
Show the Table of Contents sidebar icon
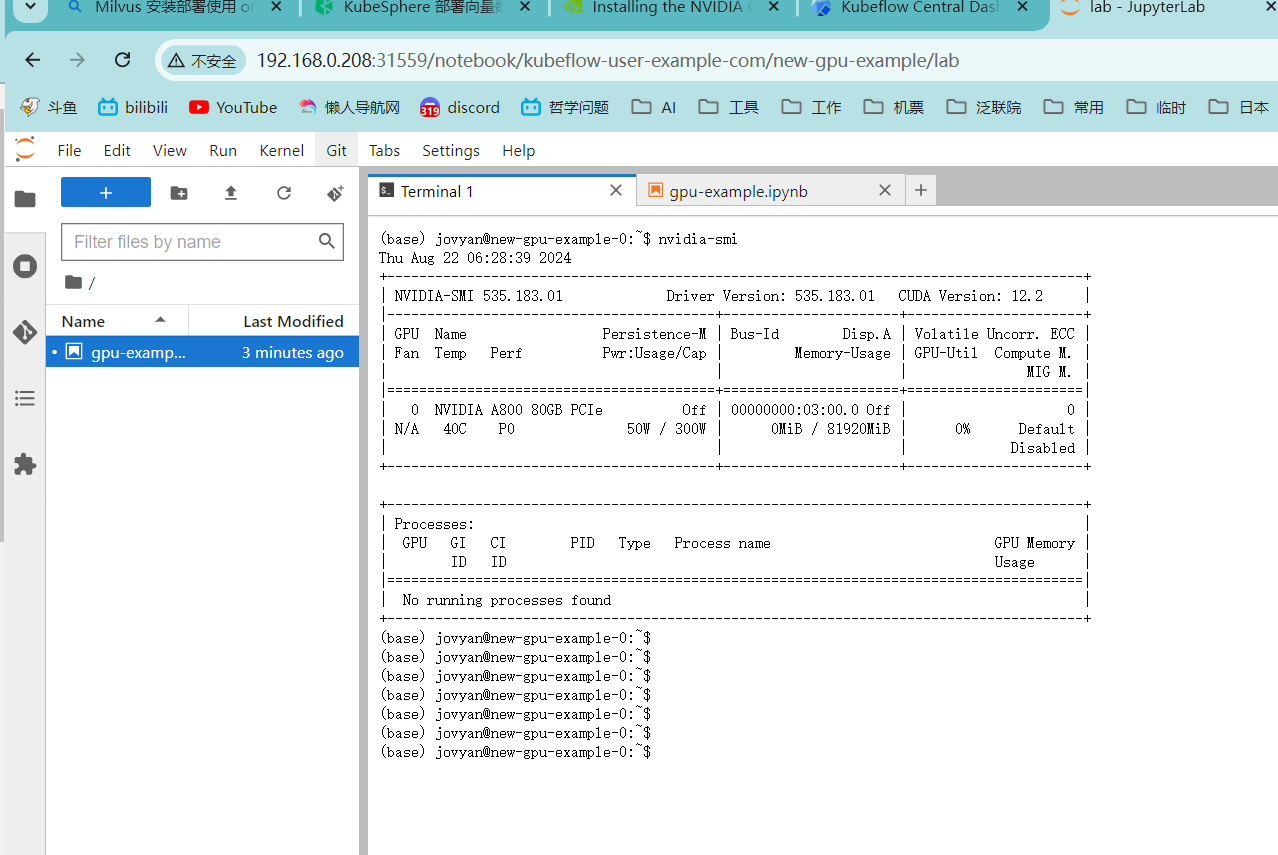(25, 398)
